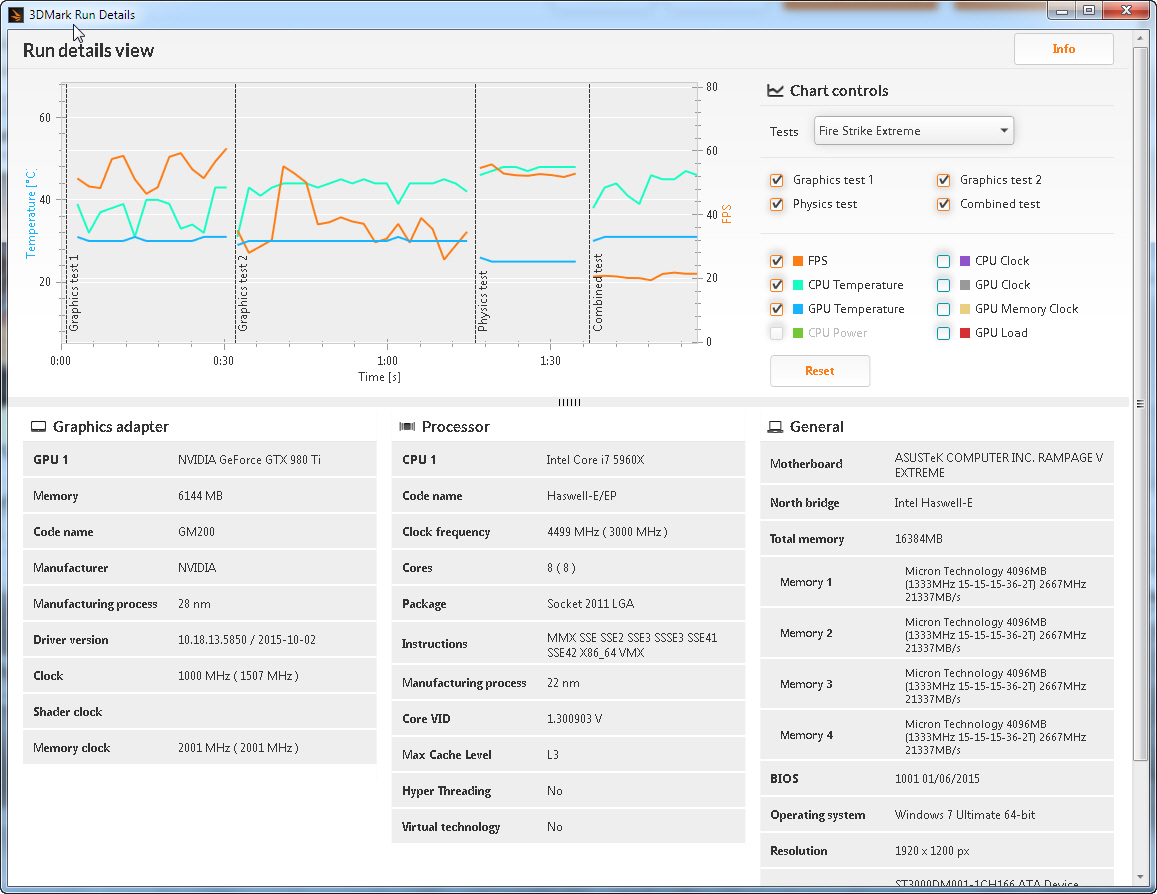Viewport: 1157px width, 894px height.
Task: Click the Reset button
Action: pyautogui.click(x=820, y=371)
